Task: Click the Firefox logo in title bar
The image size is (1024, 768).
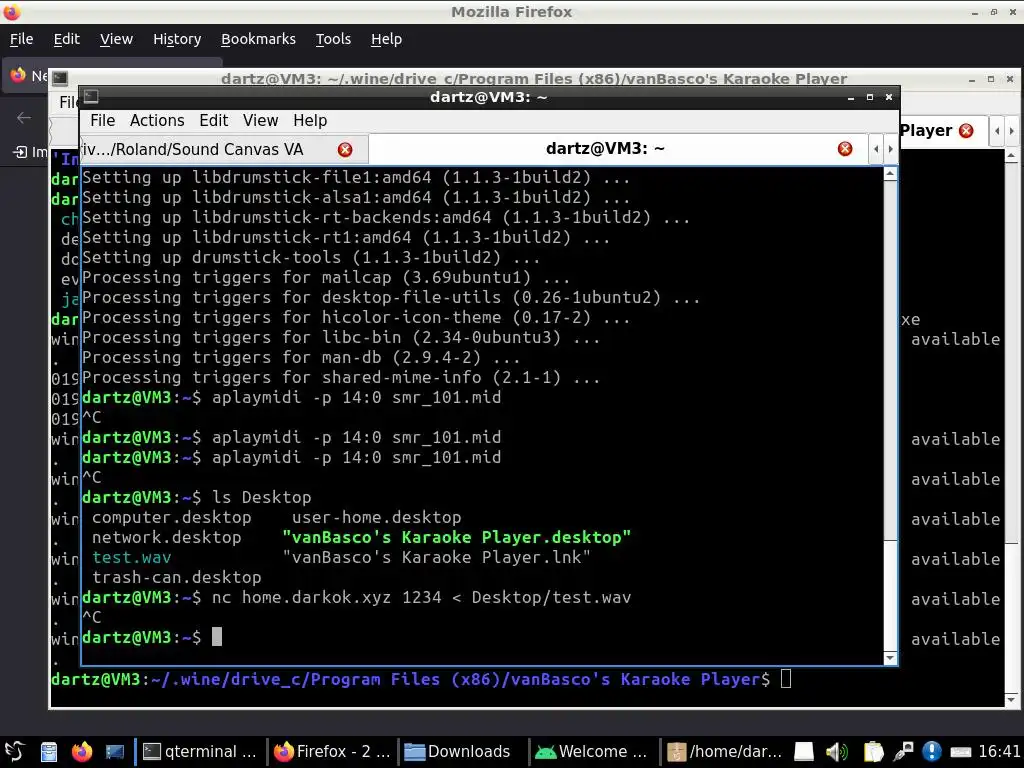Action: click(12, 11)
